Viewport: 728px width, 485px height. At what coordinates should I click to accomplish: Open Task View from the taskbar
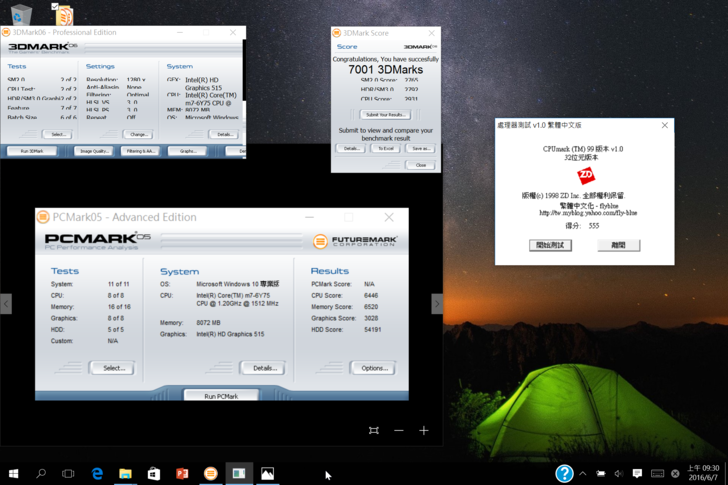tap(69, 473)
